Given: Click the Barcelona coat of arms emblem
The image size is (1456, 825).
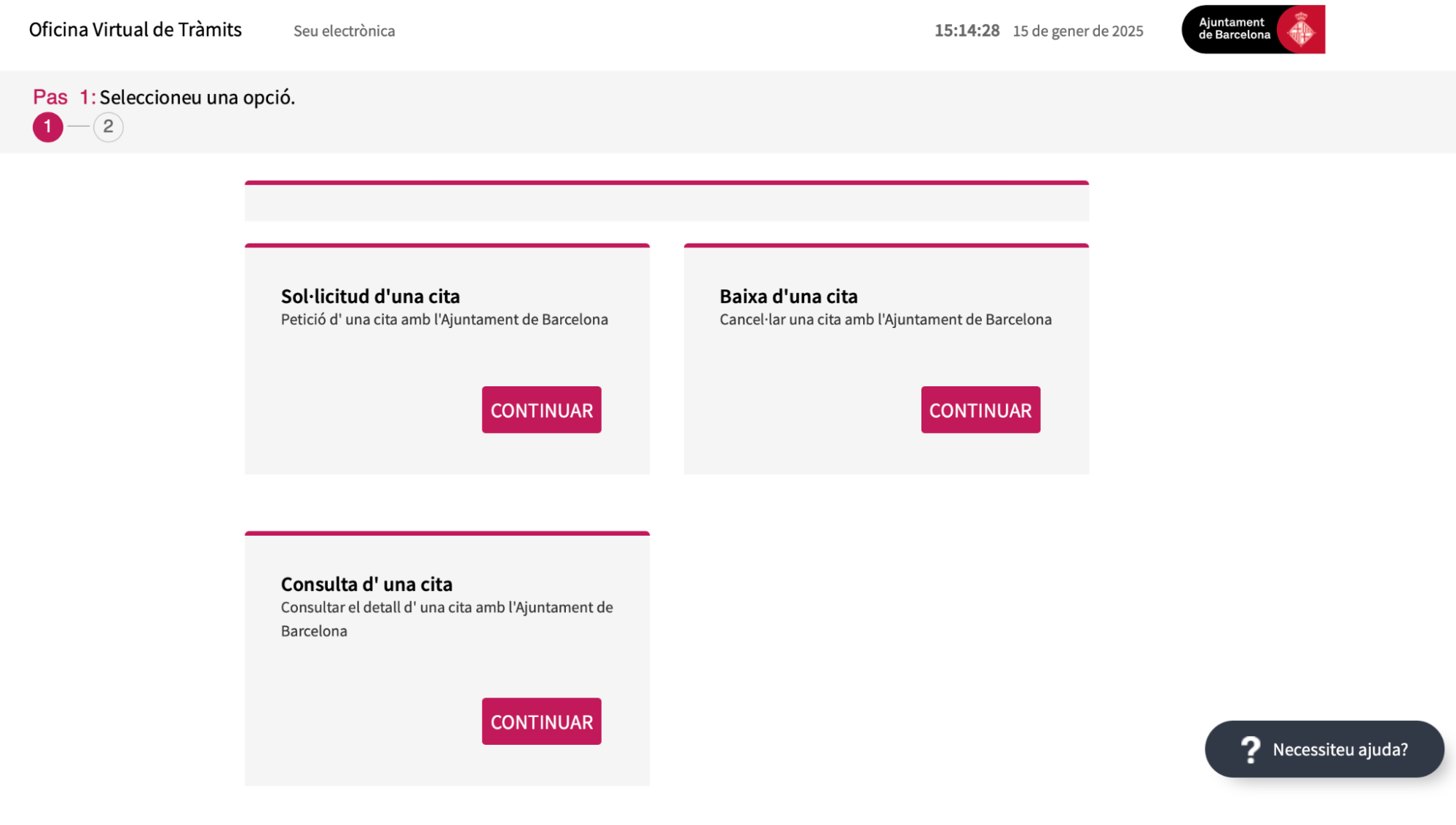Looking at the screenshot, I should click(1301, 30).
